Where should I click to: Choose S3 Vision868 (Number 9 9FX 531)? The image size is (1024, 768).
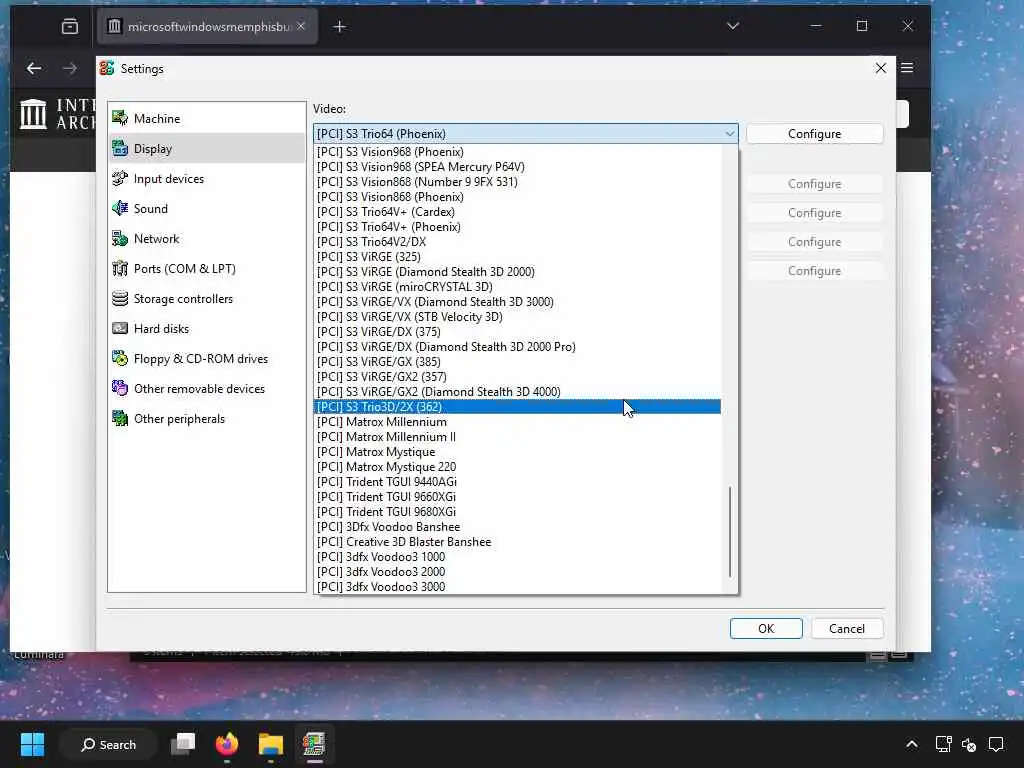[x=517, y=182]
